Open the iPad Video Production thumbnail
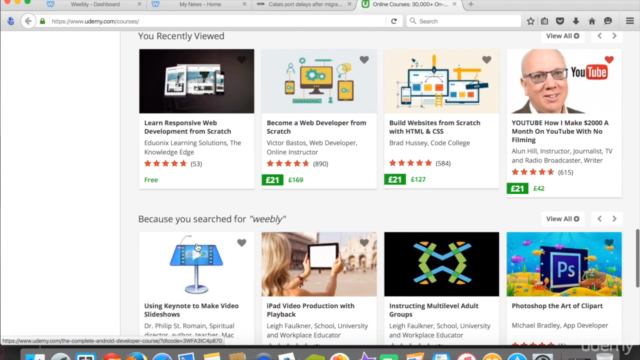 pos(319,264)
